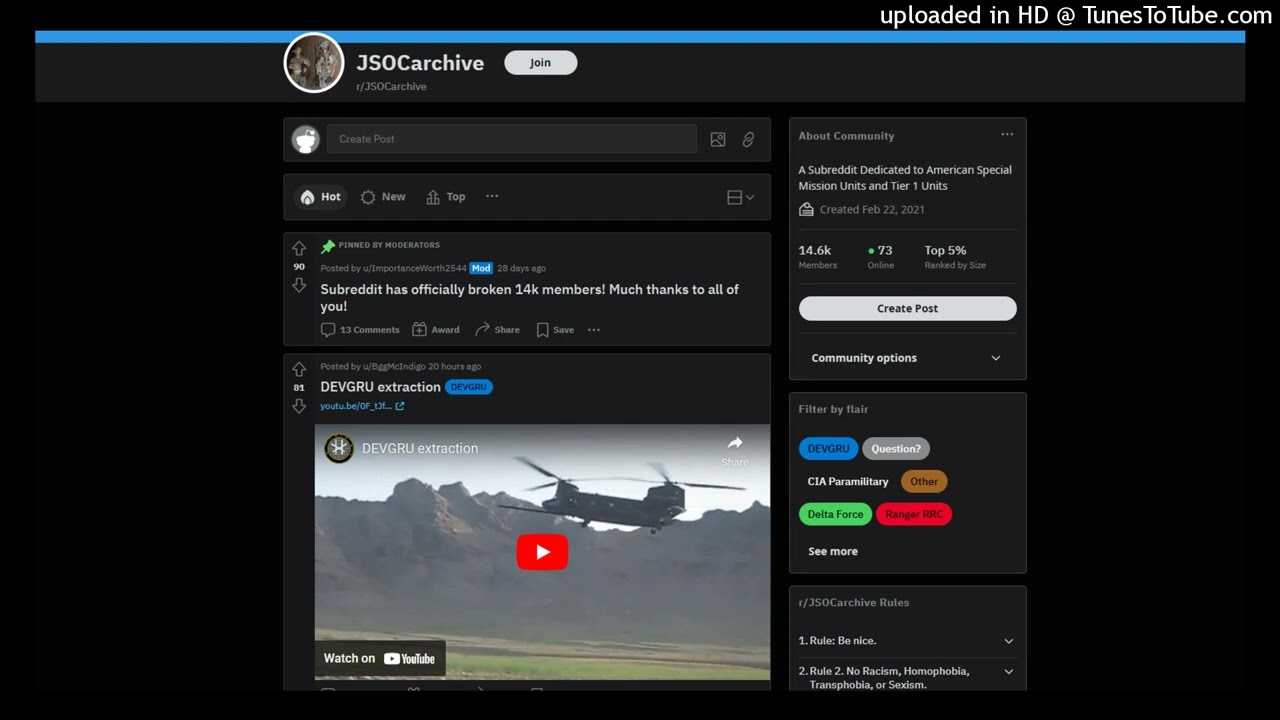1280x720 pixels.
Task: Expand rule 1 Be nice
Action: (x=907, y=641)
